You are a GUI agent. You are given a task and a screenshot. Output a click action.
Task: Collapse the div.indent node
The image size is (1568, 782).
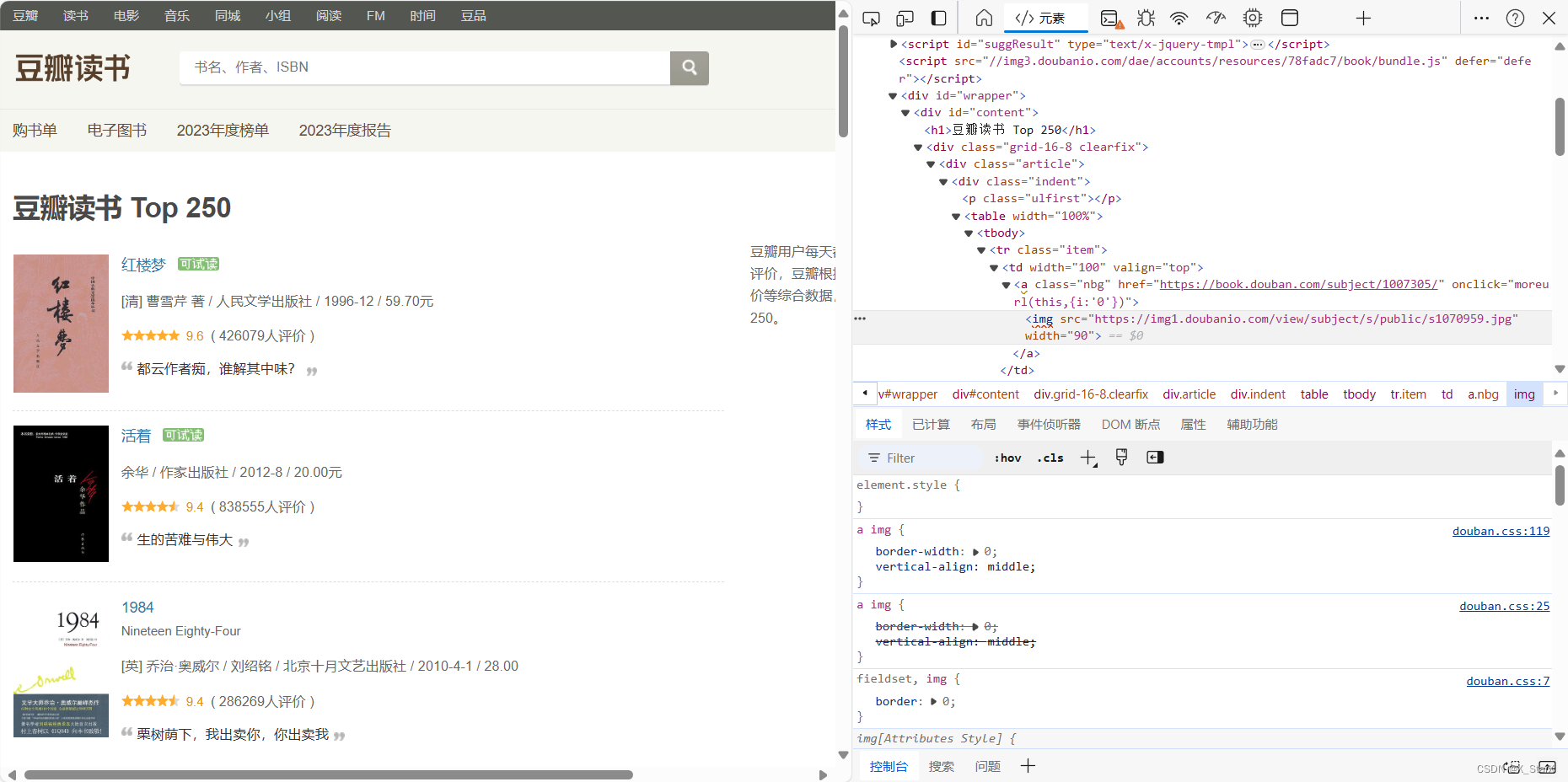[944, 182]
